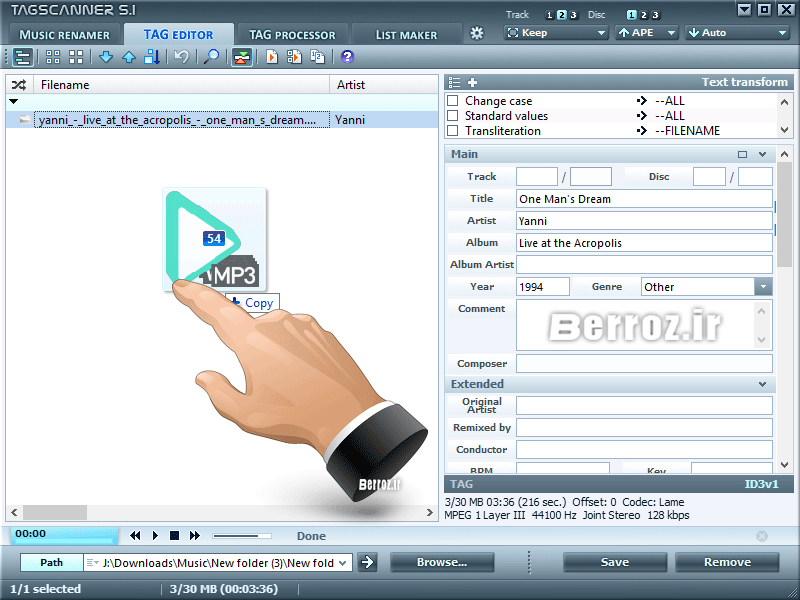Adjust the playback volume slider
This screenshot has width=800, height=600.
pos(242,536)
